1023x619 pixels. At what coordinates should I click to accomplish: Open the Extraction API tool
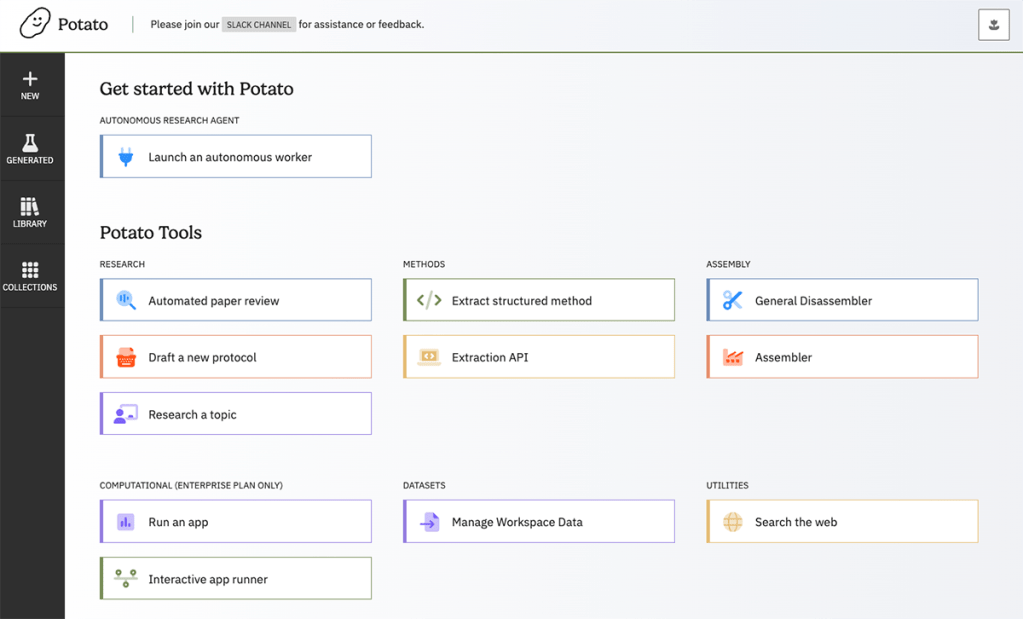[x=539, y=357]
